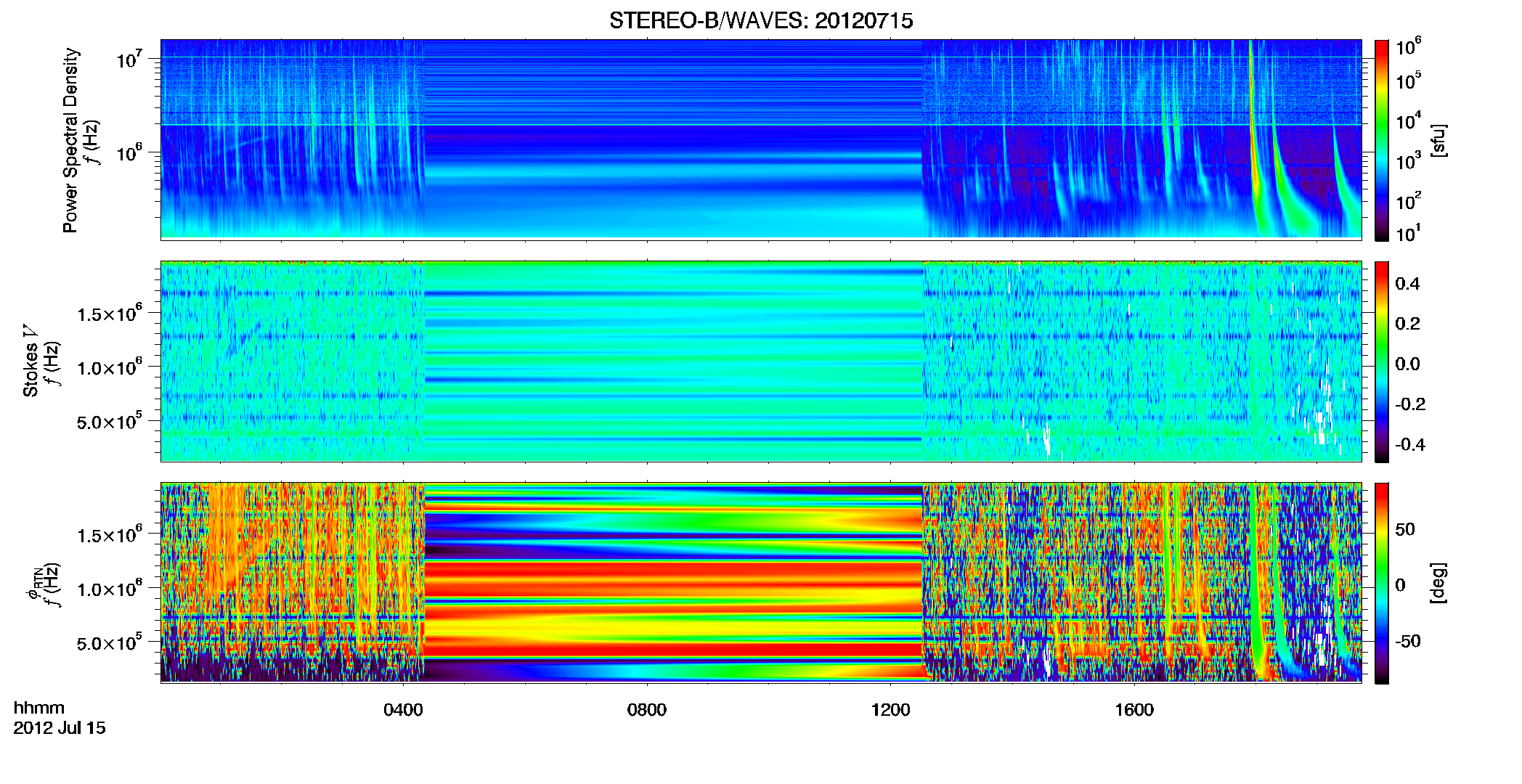Click the -50 label on degree colorbar
Screen dimensions: 1522x784
(1408, 641)
